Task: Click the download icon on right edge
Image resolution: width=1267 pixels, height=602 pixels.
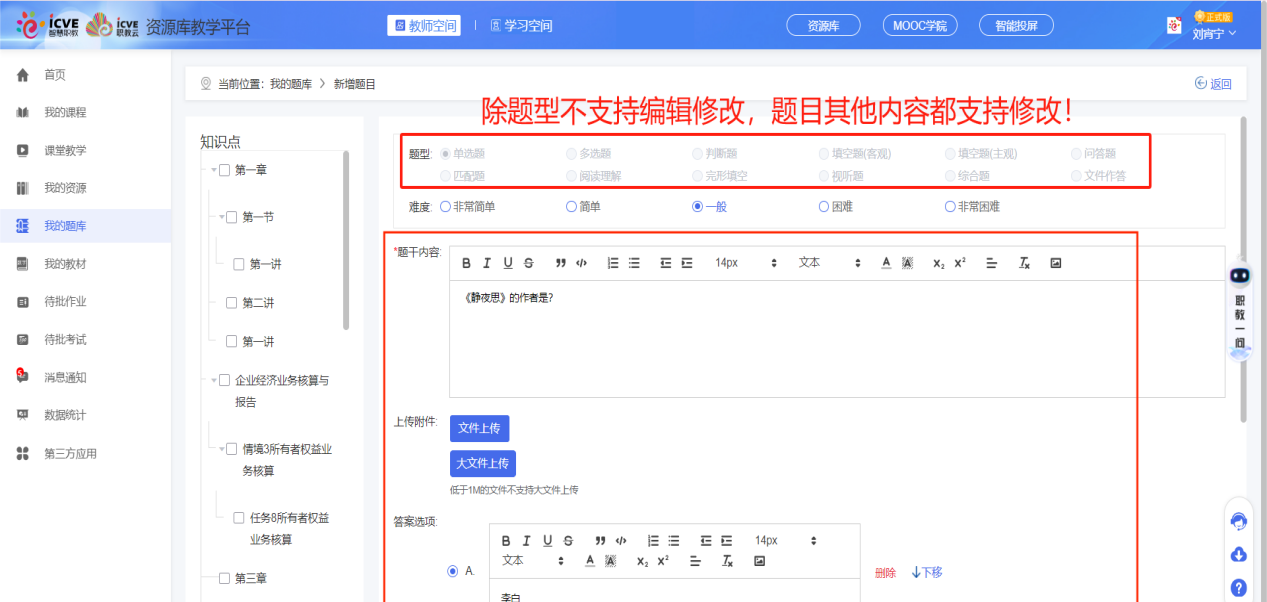Action: (1239, 555)
